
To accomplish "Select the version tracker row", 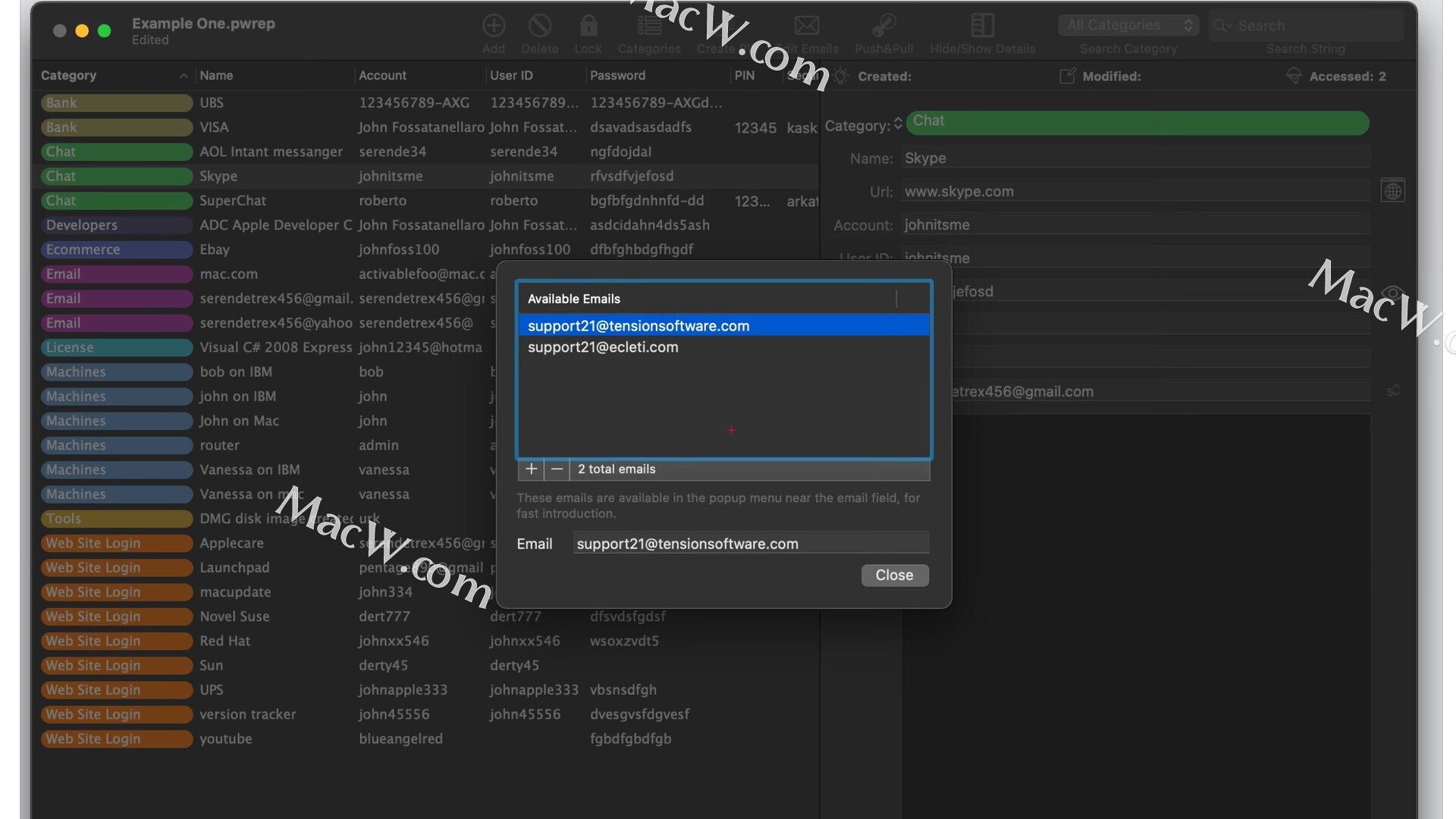I will pyautogui.click(x=426, y=714).
